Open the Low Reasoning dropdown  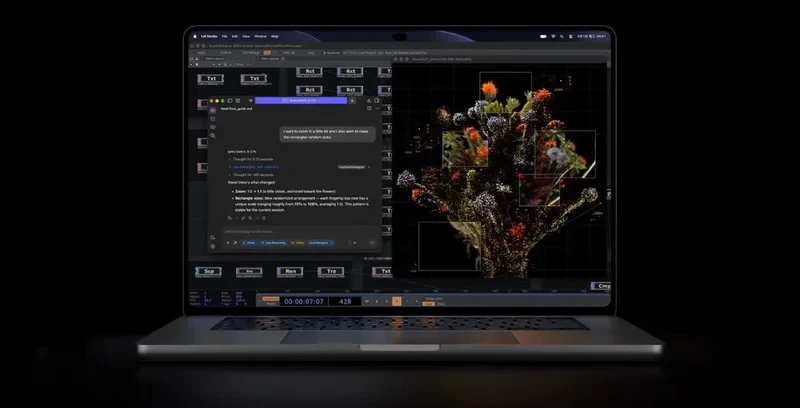click(x=274, y=243)
